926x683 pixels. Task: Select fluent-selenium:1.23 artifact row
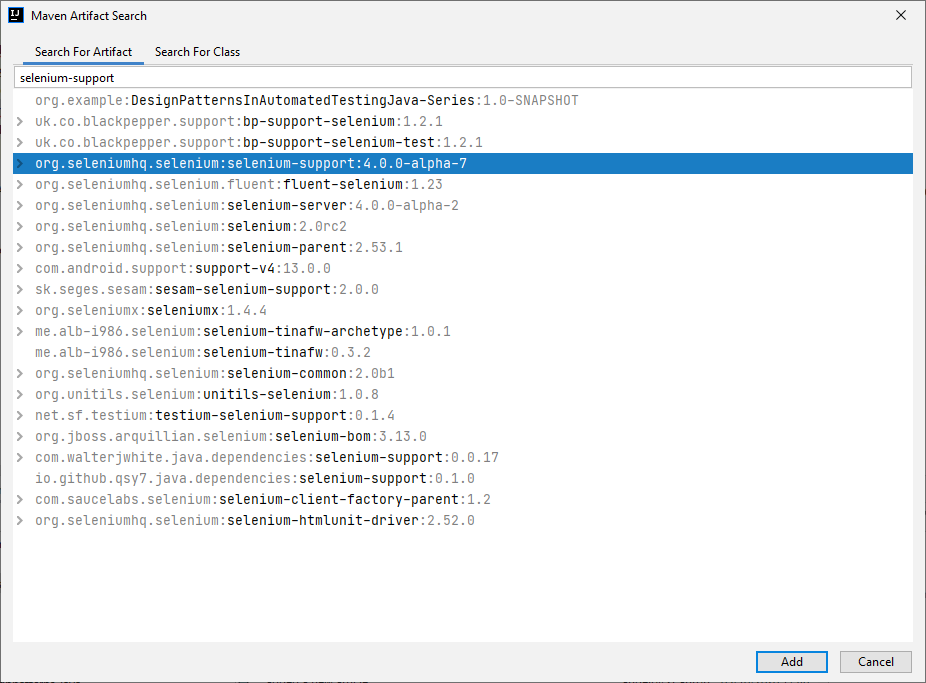click(x=463, y=184)
